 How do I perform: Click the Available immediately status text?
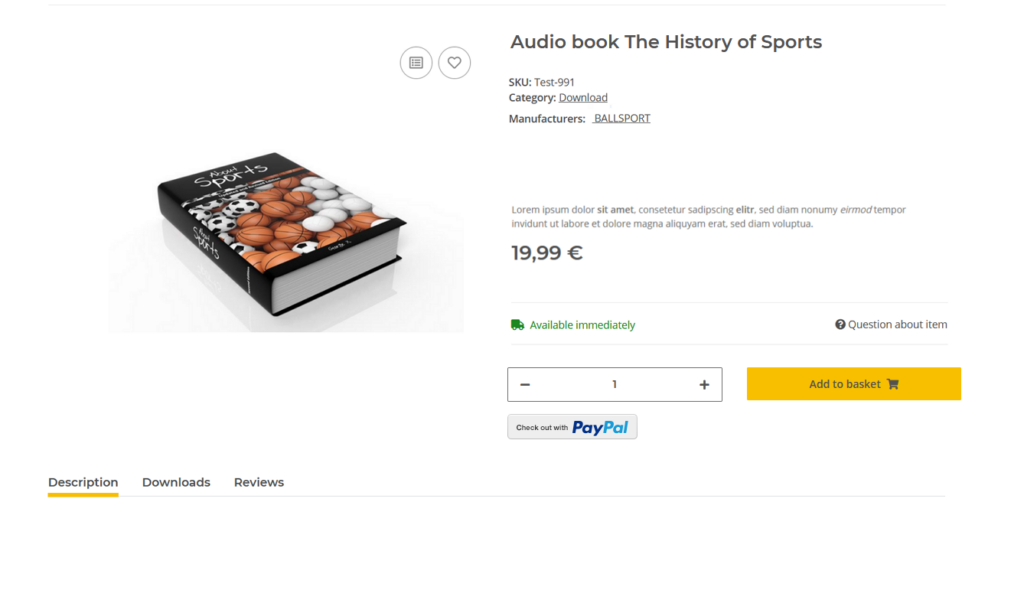(x=582, y=325)
